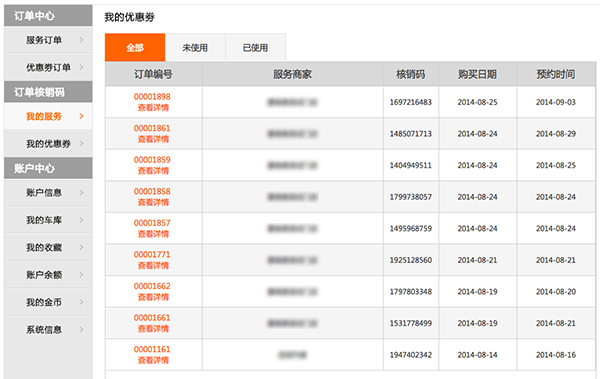
Task: Click the 购买日期 column header
Action: click(478, 74)
